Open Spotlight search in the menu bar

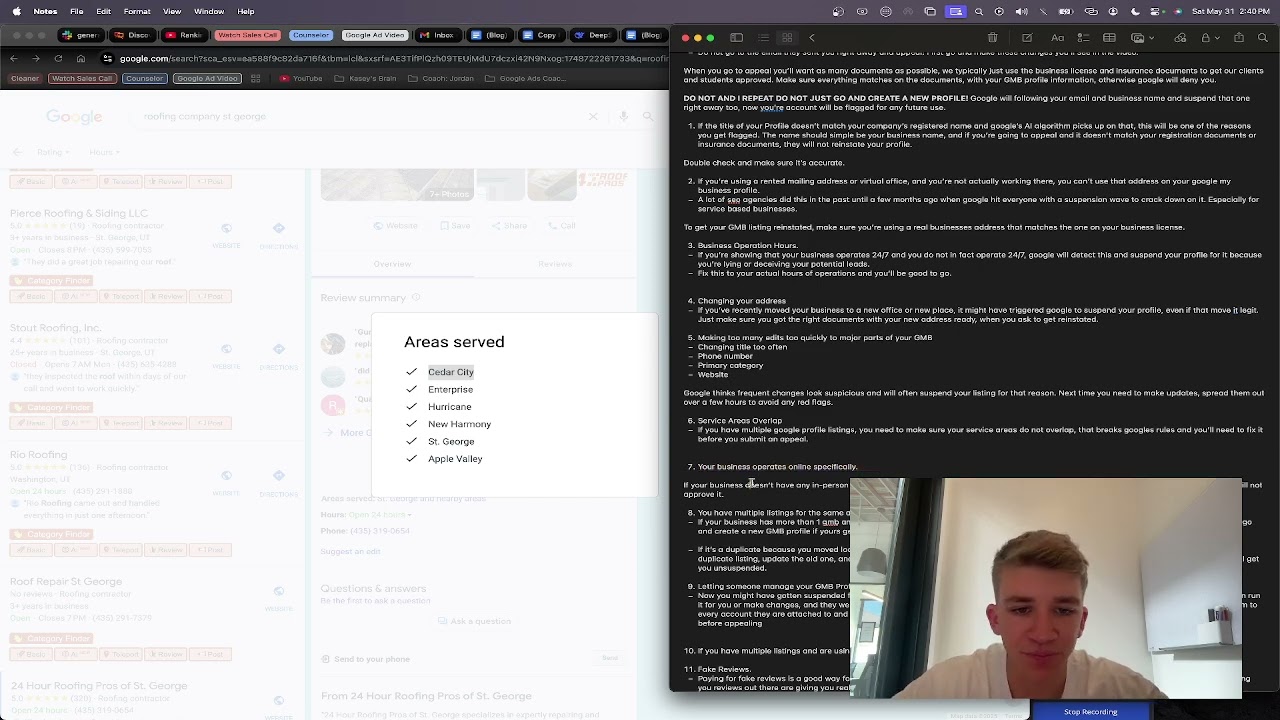(978, 11)
